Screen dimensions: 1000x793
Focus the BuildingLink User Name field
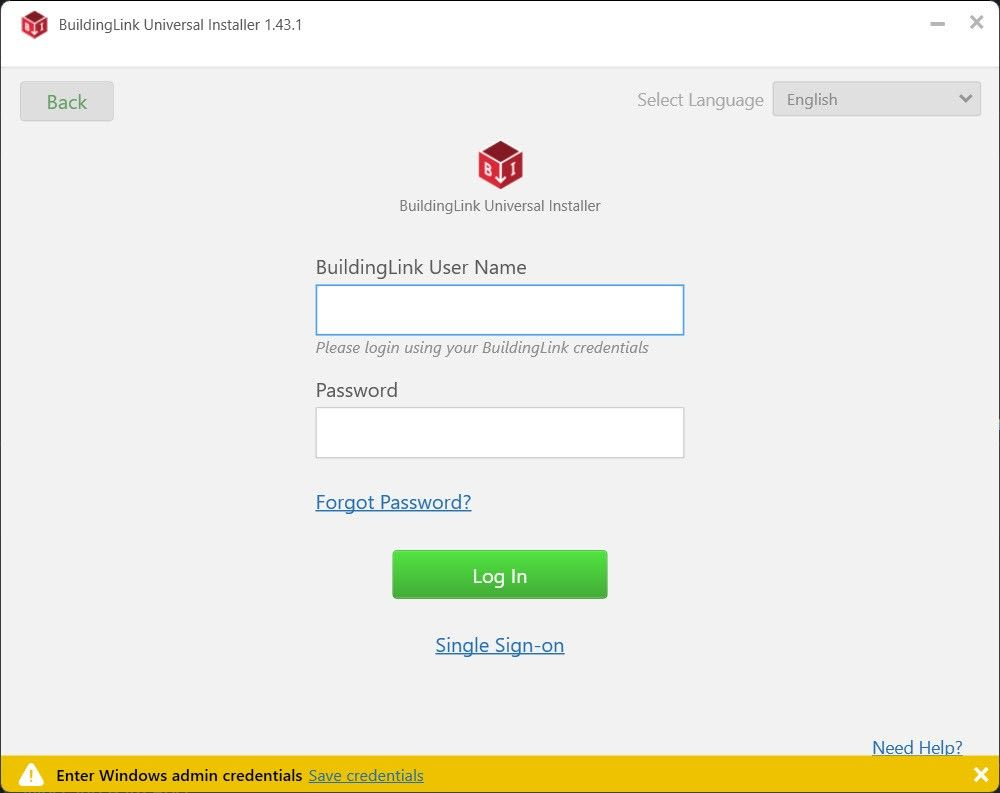(x=500, y=310)
